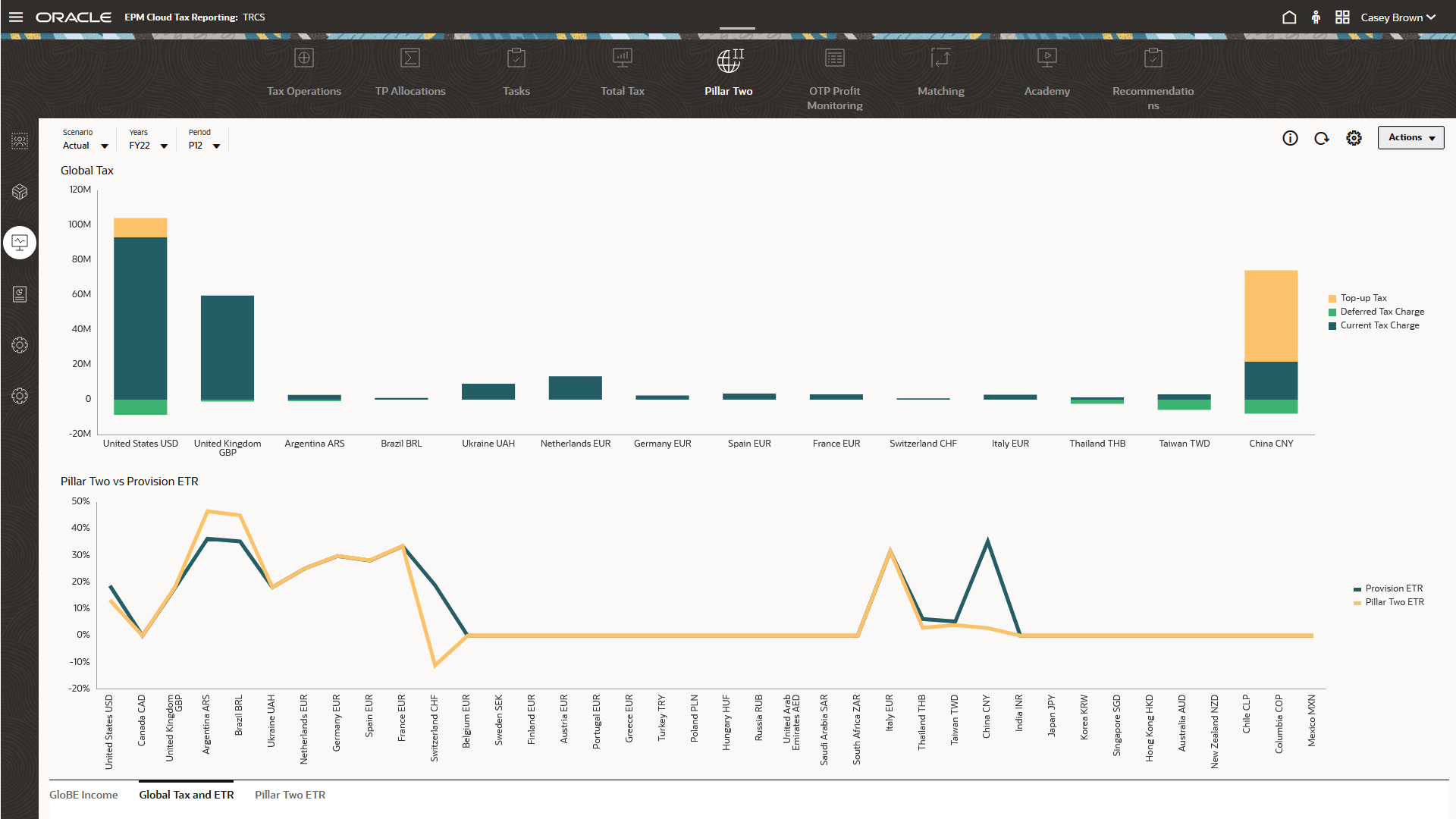Open the dashboard settings gear icon
Viewport: 1456px width, 819px height.
click(1354, 138)
